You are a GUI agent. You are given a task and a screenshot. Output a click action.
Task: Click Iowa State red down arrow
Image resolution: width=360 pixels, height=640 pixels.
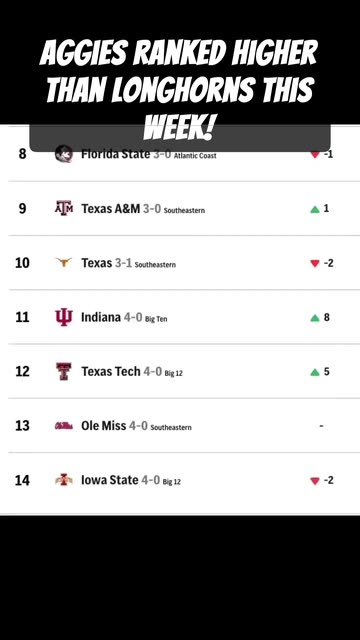(315, 481)
